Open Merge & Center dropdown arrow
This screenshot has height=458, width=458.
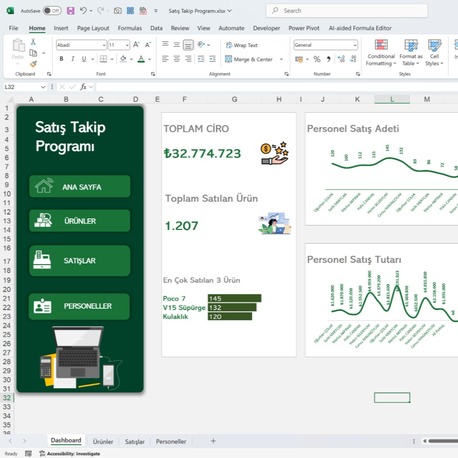pyautogui.click(x=281, y=59)
